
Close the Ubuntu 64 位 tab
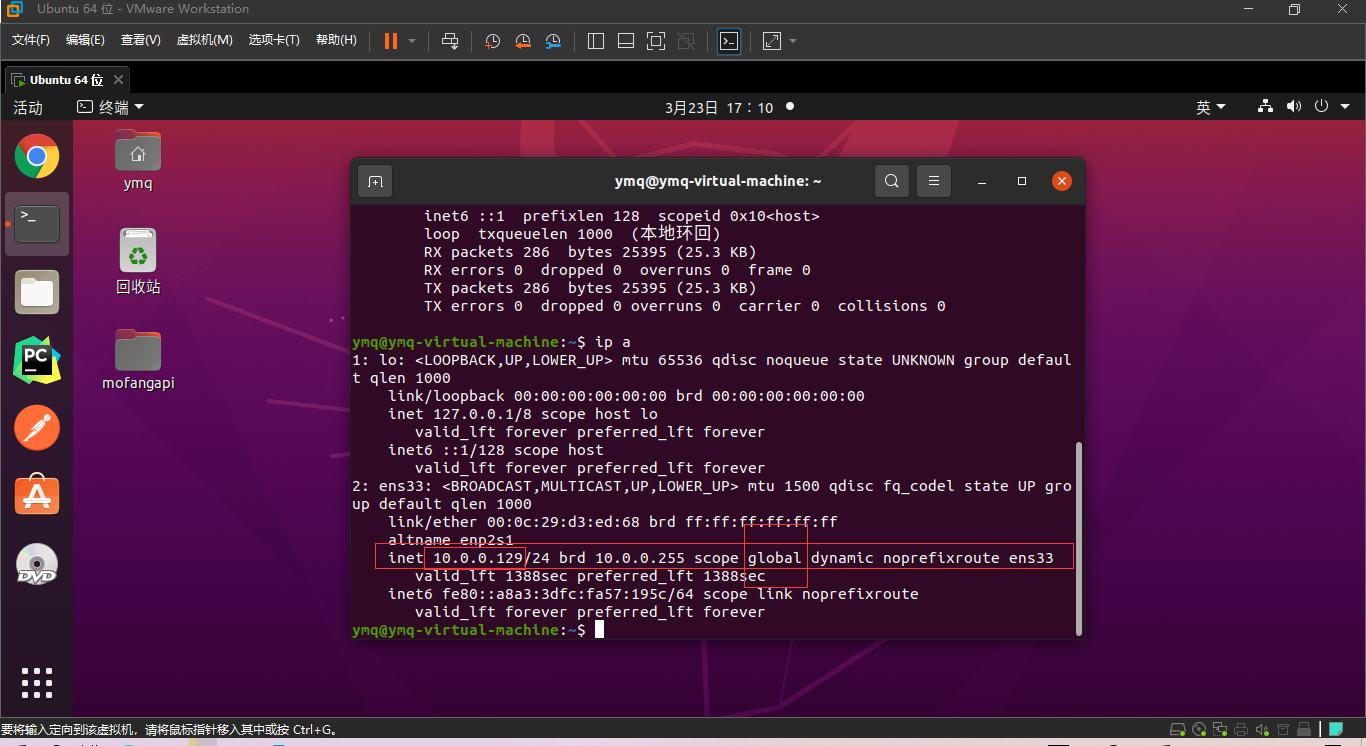(118, 80)
